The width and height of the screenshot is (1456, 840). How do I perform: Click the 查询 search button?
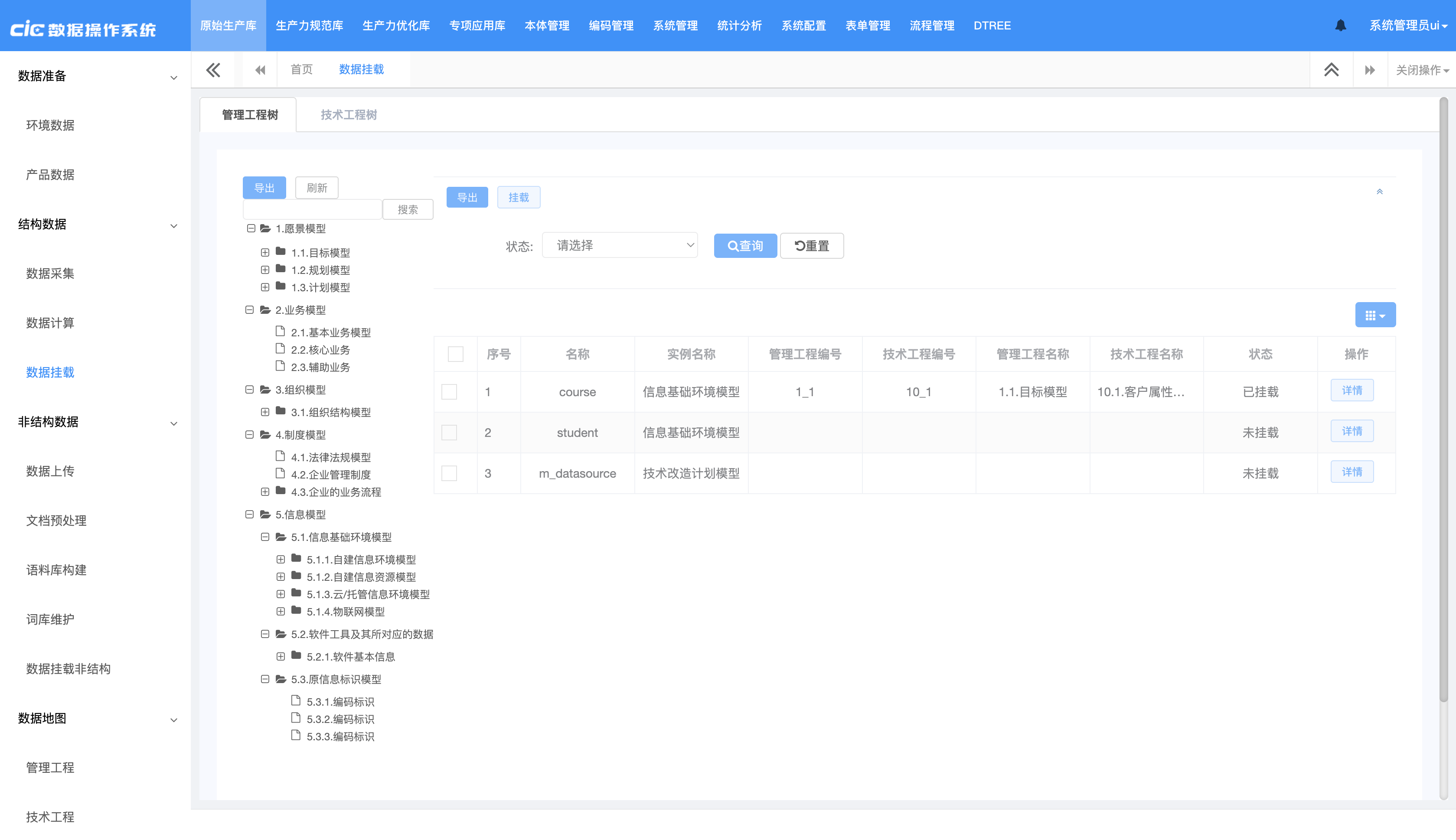tap(745, 246)
